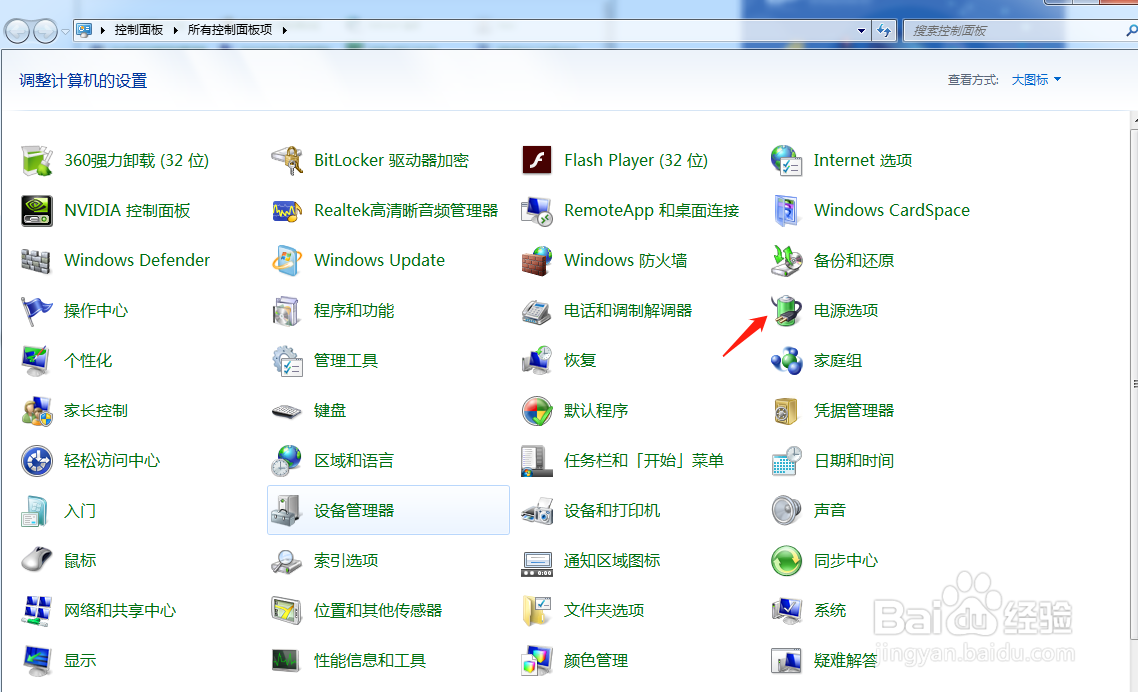
Task: Click the 疑难解答 link
Action: [846, 661]
